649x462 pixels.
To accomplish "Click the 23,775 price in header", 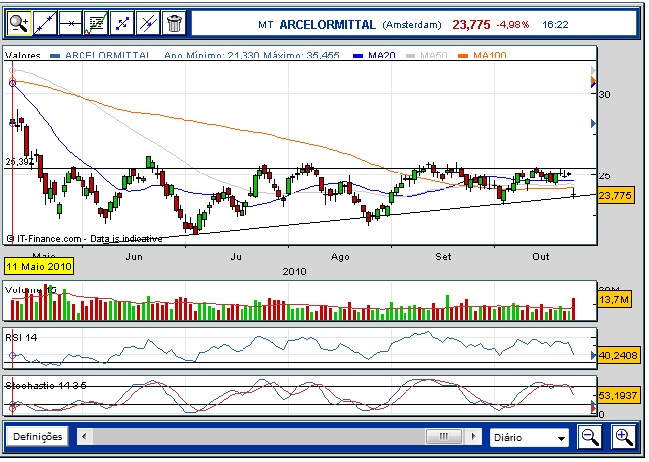I will [471, 25].
